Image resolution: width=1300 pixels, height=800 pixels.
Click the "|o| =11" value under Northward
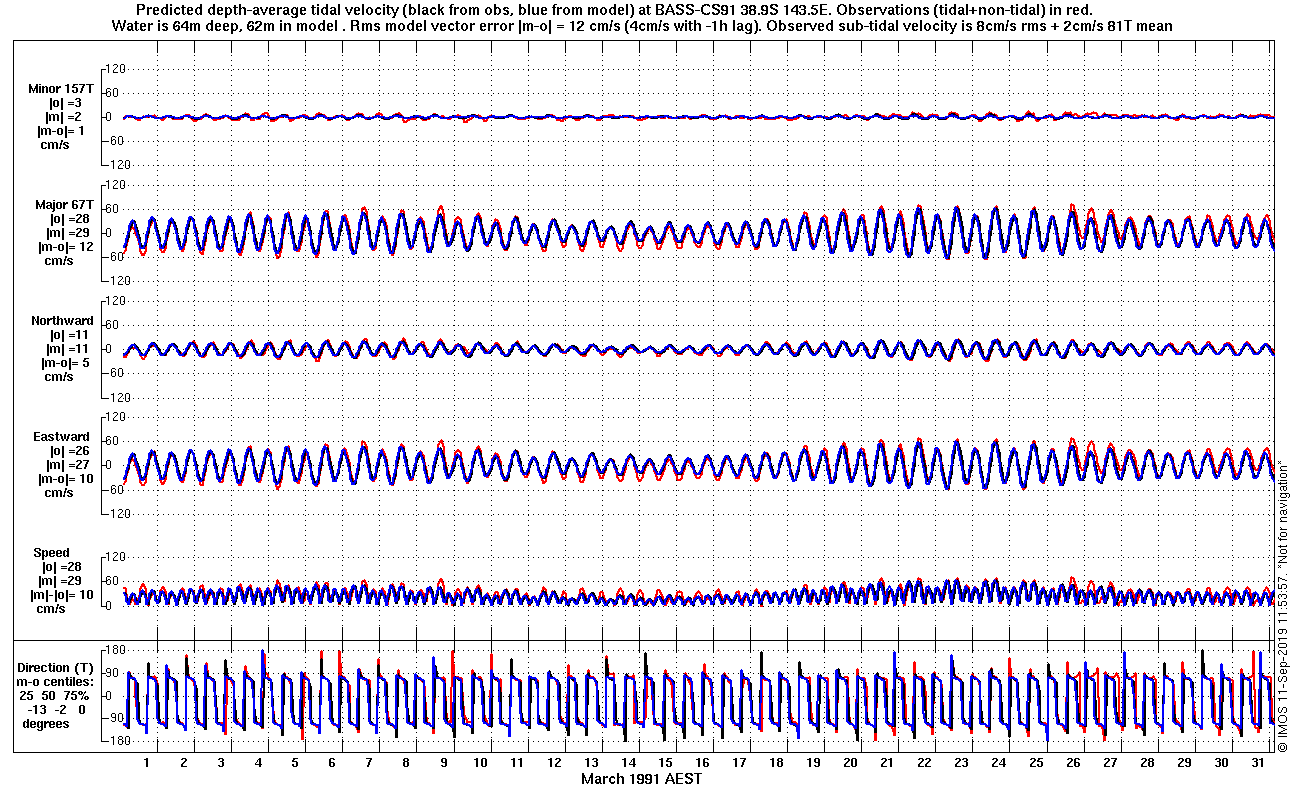pyautogui.click(x=68, y=335)
